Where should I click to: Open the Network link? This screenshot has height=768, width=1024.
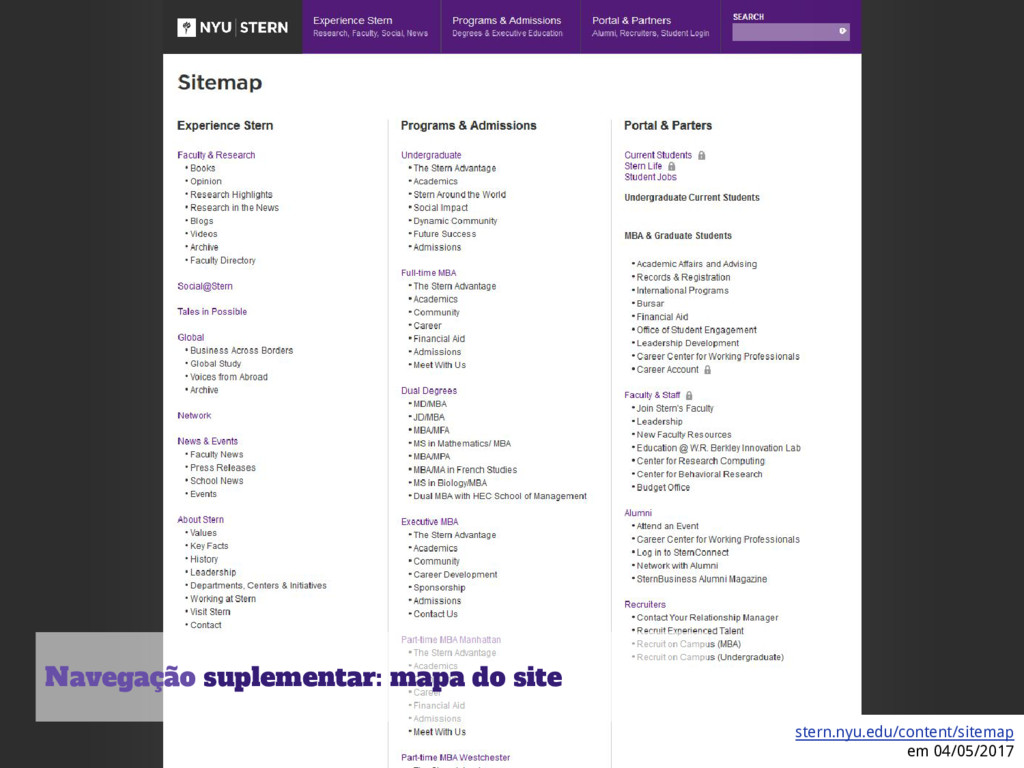194,415
